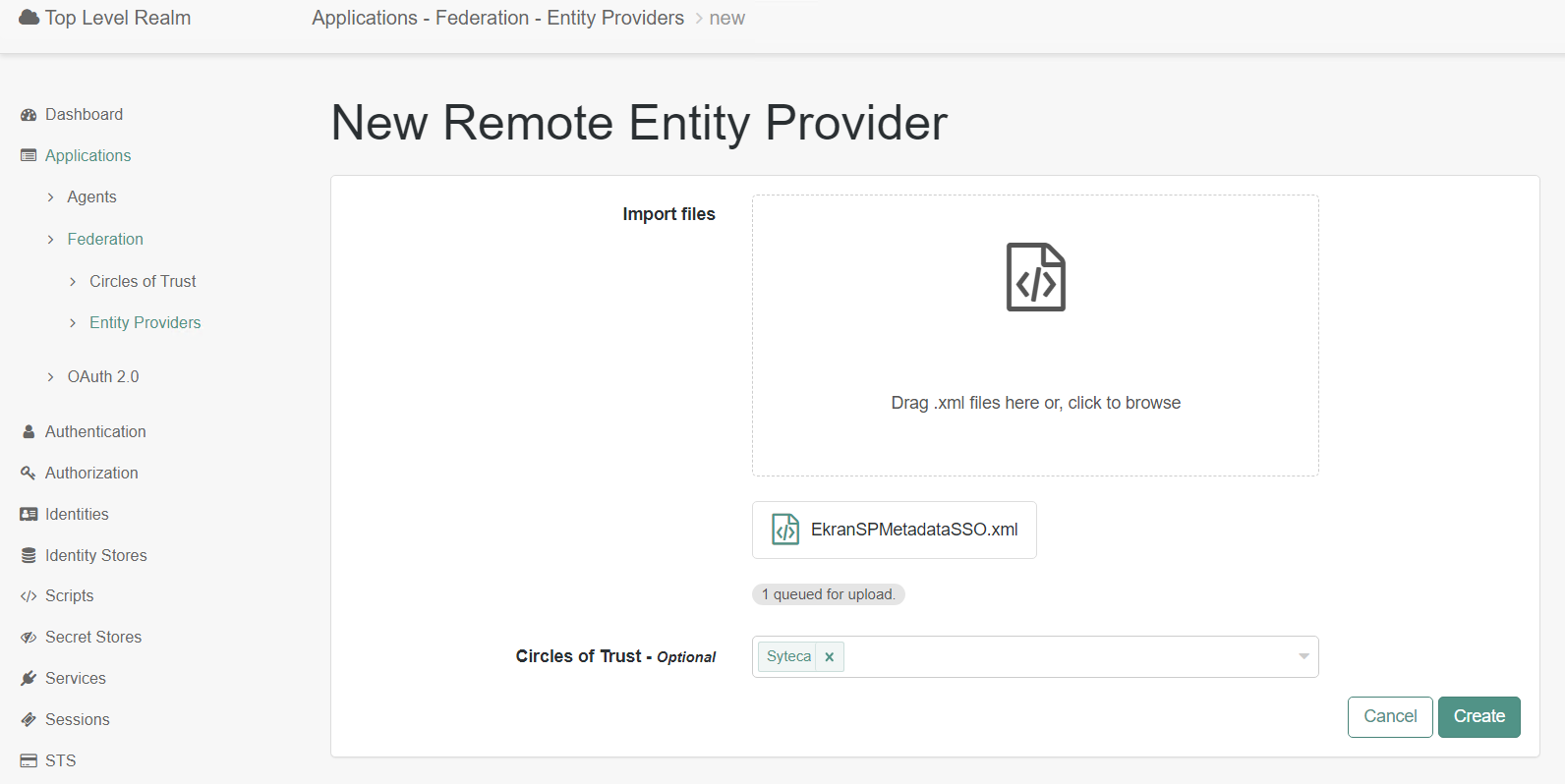Click the xml file drop zone to browse

[x=1035, y=335]
